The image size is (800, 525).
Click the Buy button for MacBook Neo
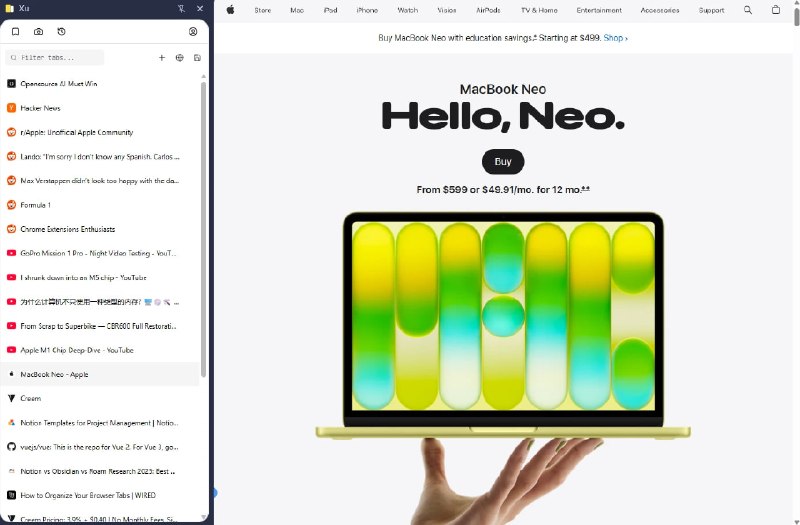503,162
